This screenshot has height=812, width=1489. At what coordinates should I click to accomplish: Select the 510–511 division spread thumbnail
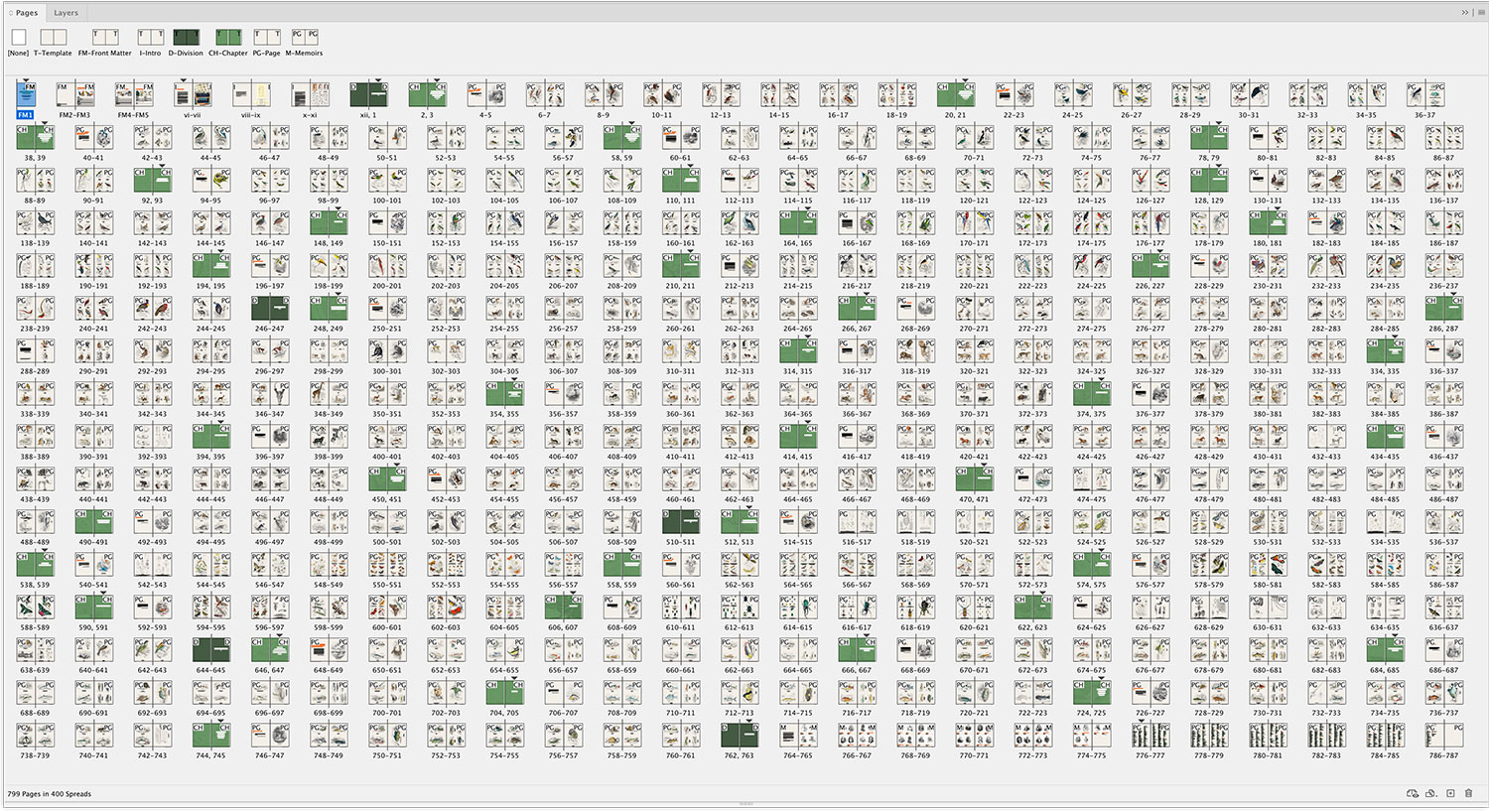680,522
